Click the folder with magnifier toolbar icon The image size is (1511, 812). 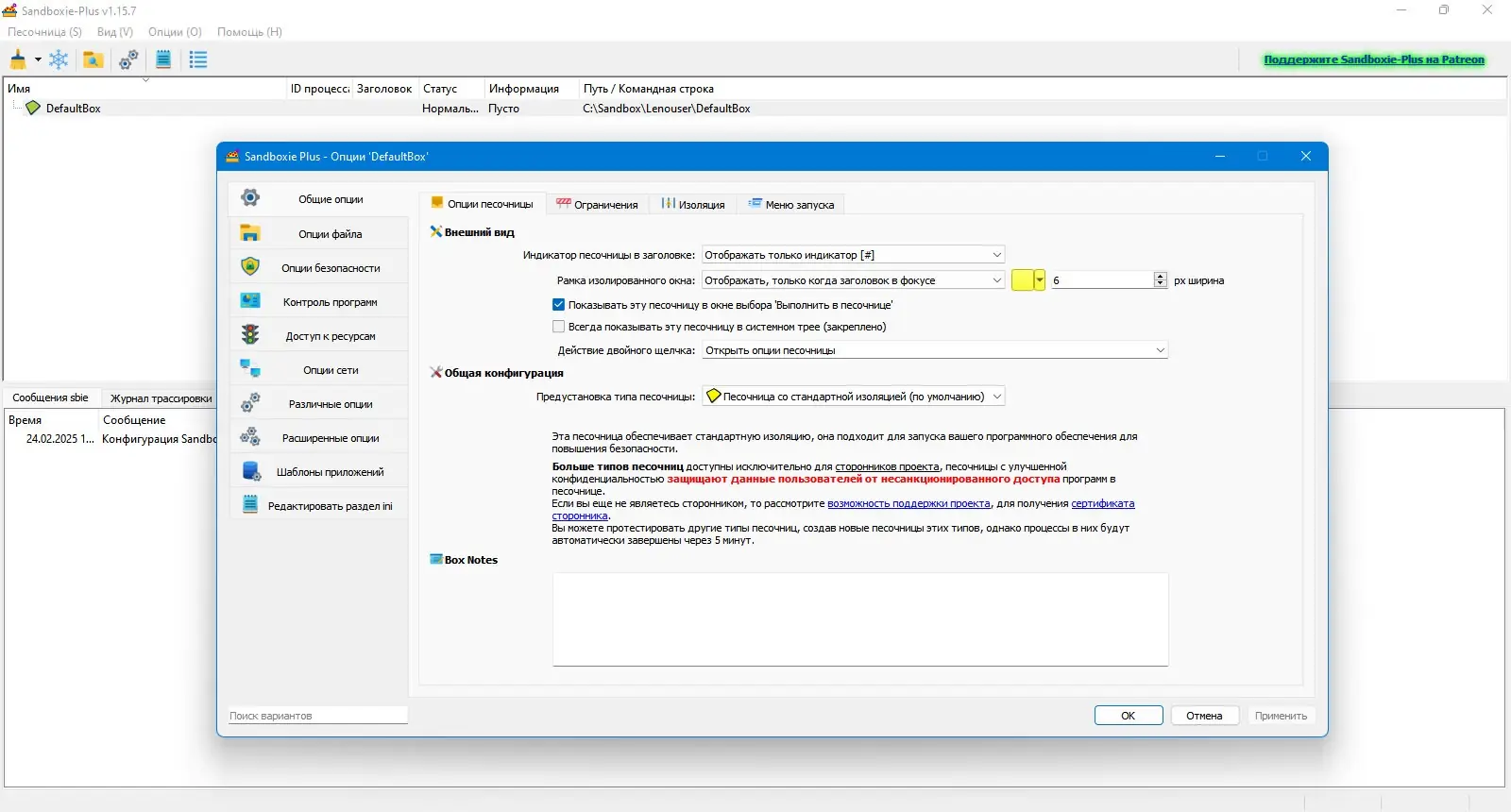coord(93,59)
